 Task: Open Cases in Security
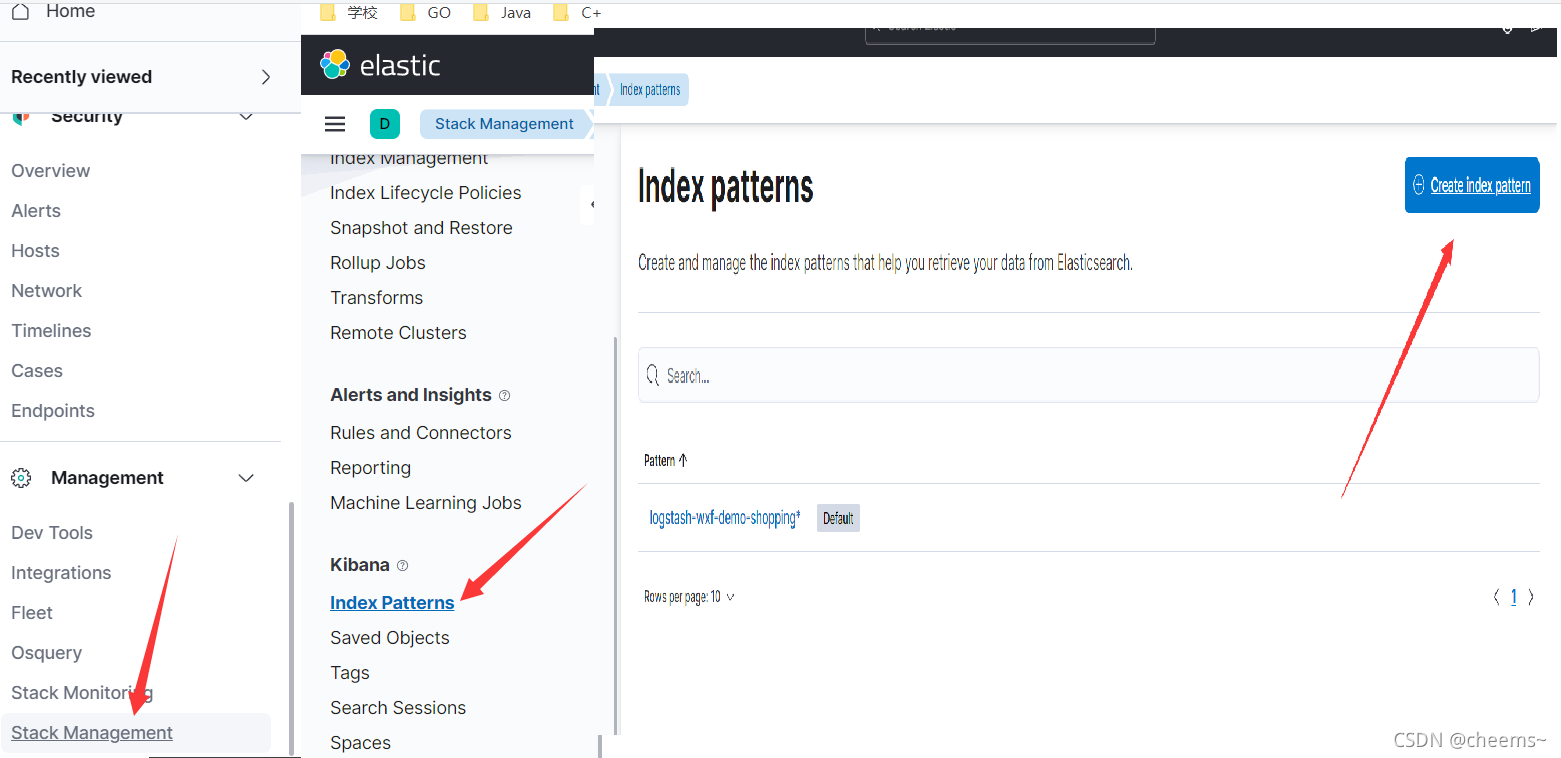tap(37, 371)
